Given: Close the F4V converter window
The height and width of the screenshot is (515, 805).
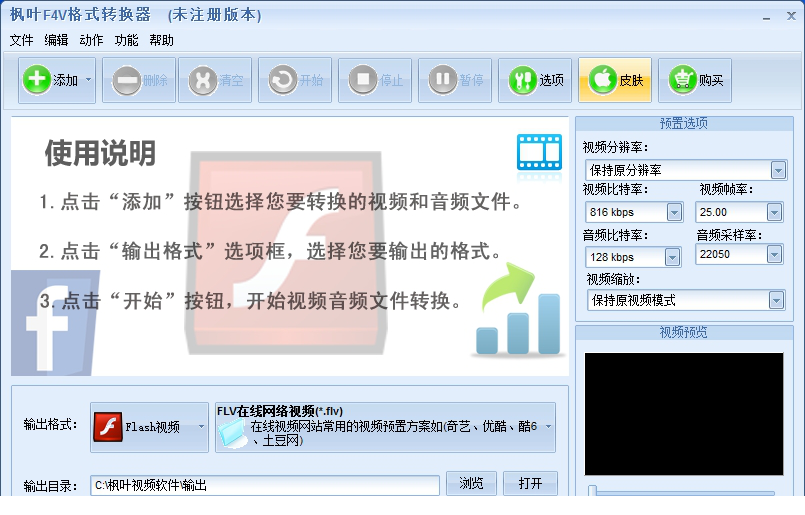Looking at the screenshot, I should [x=791, y=16].
